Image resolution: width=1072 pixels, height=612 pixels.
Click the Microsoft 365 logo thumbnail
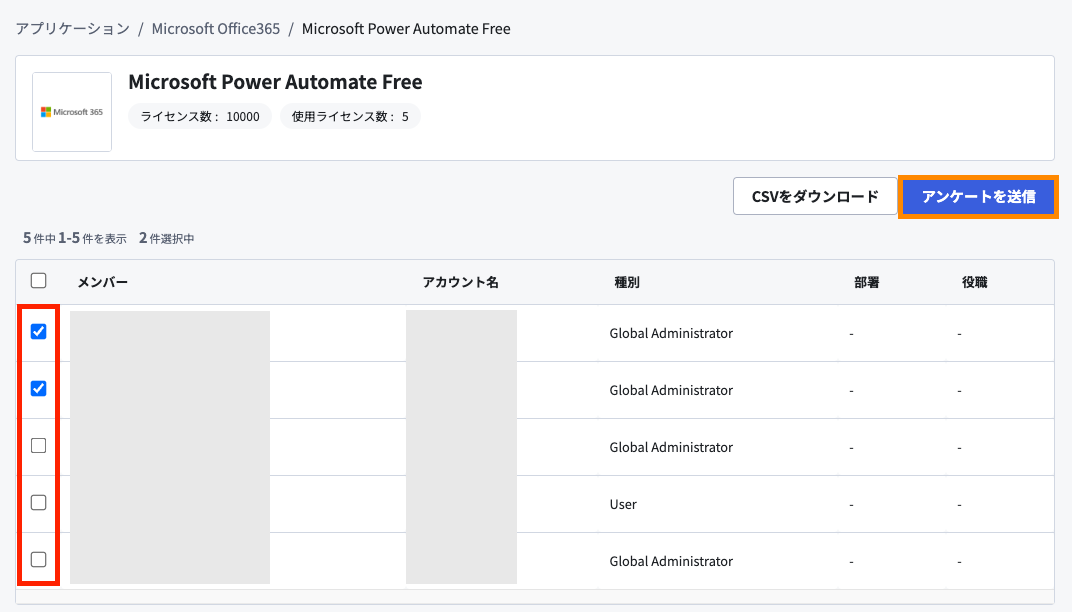click(x=72, y=111)
